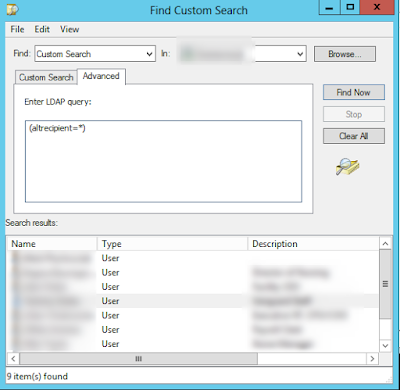Click the Find window title bar icon

[12, 10]
